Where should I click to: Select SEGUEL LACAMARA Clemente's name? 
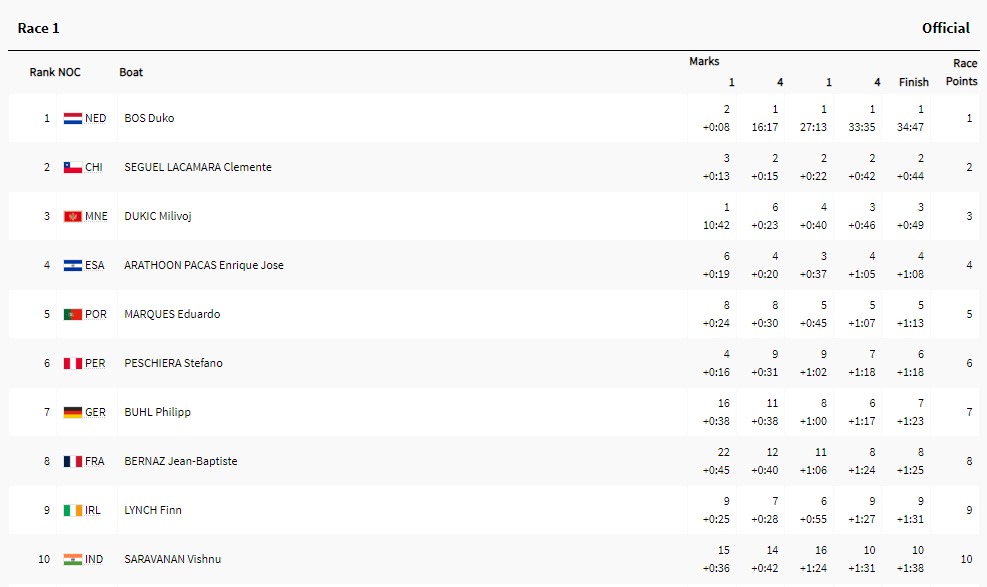tap(197, 167)
